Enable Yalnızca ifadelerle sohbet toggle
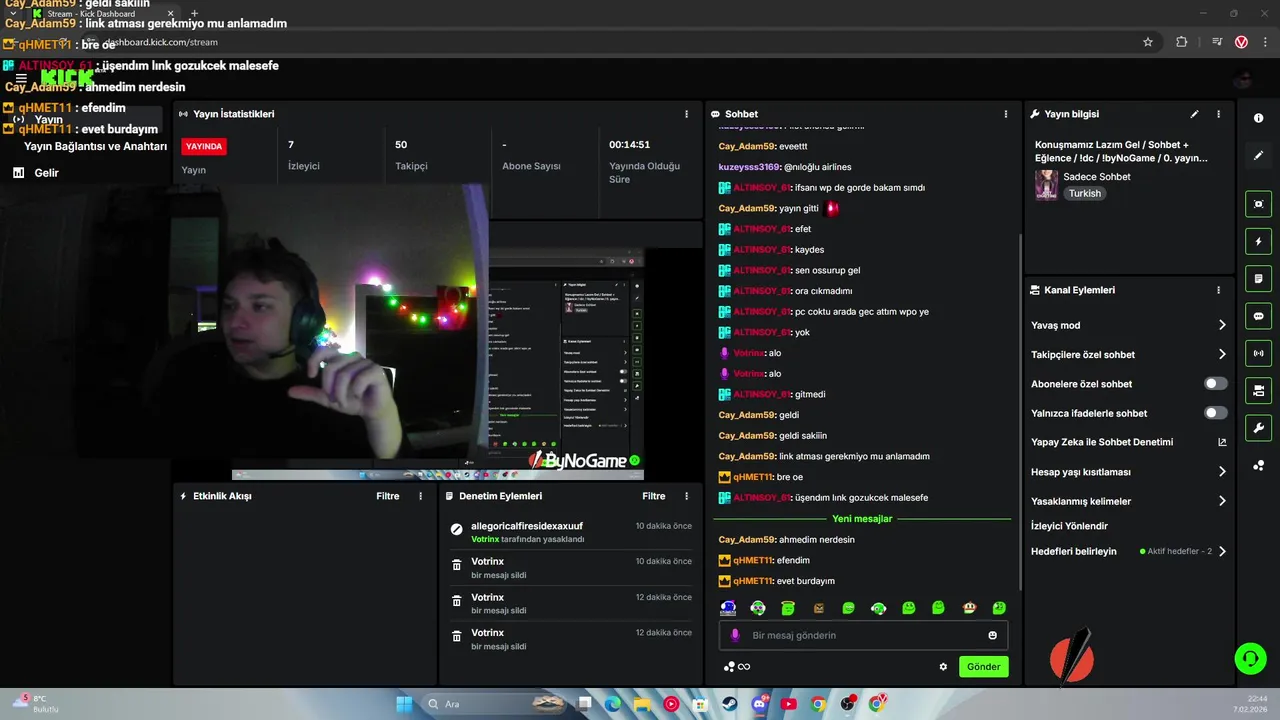 point(1215,413)
